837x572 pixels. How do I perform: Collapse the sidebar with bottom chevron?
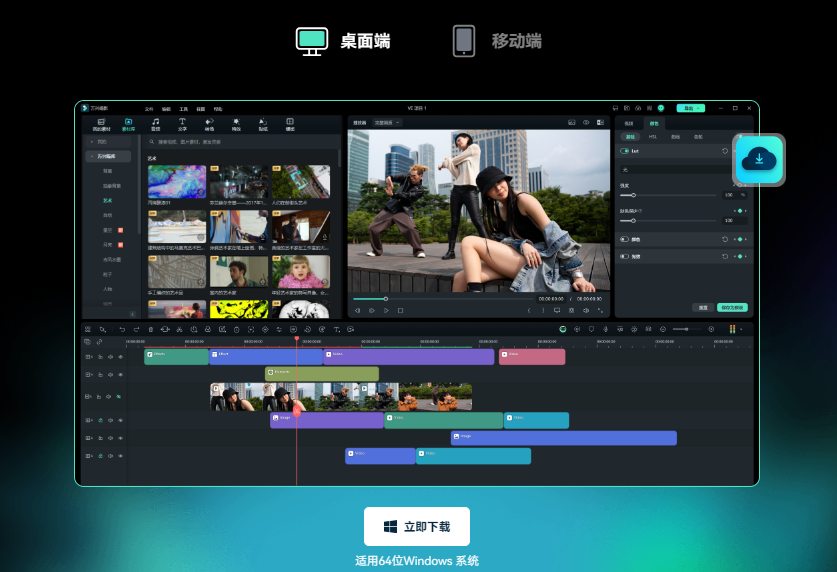point(132,314)
